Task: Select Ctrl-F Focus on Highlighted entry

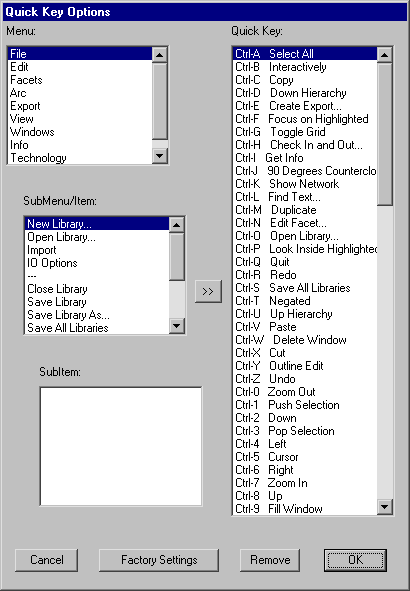Action: point(305,119)
